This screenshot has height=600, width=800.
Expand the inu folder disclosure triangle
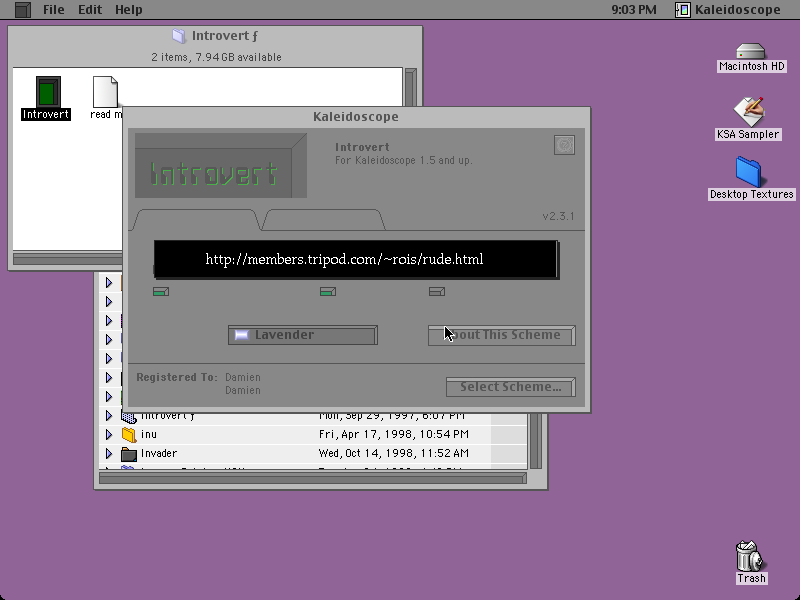tap(109, 434)
